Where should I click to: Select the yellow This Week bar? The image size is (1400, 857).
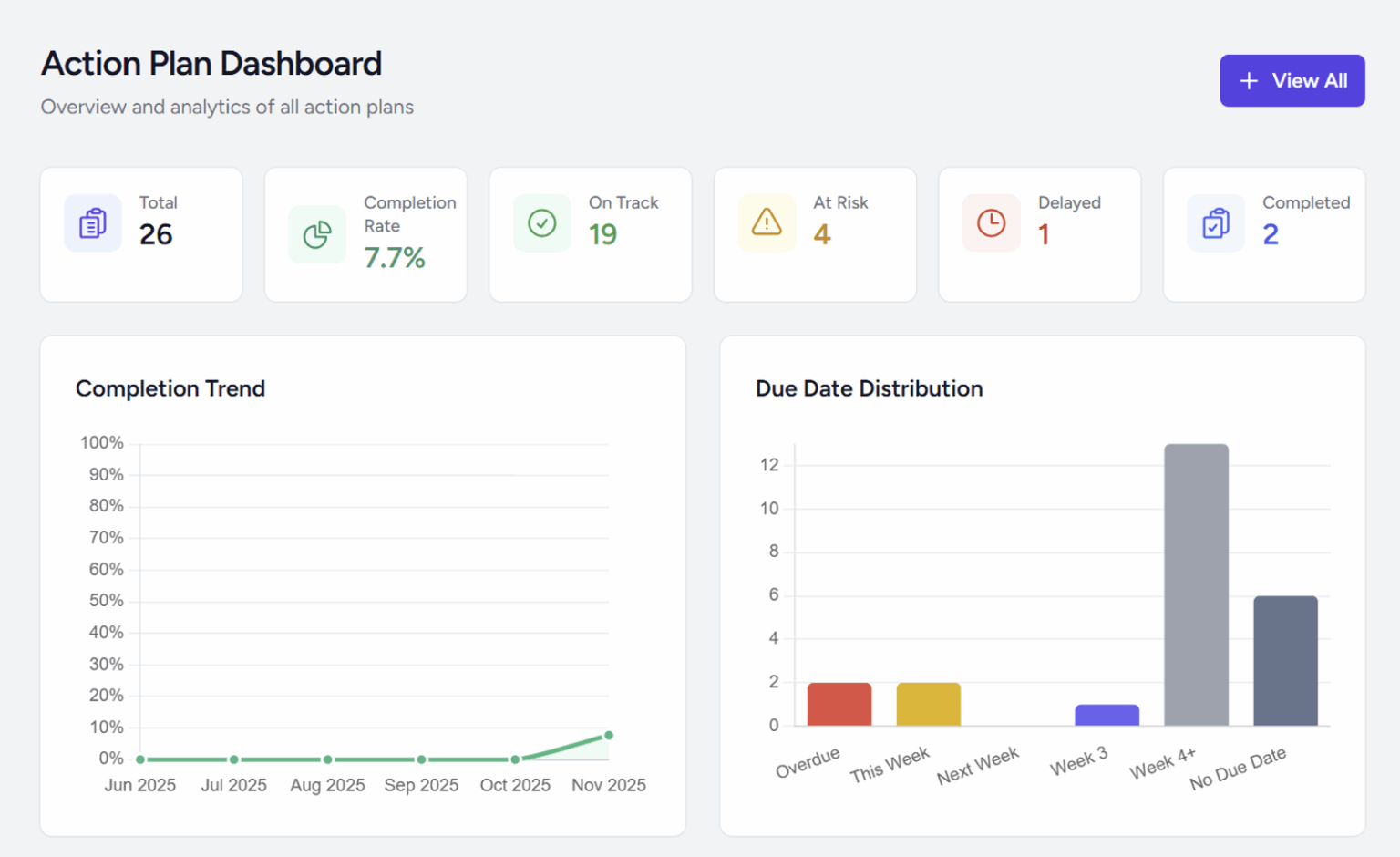tap(928, 705)
